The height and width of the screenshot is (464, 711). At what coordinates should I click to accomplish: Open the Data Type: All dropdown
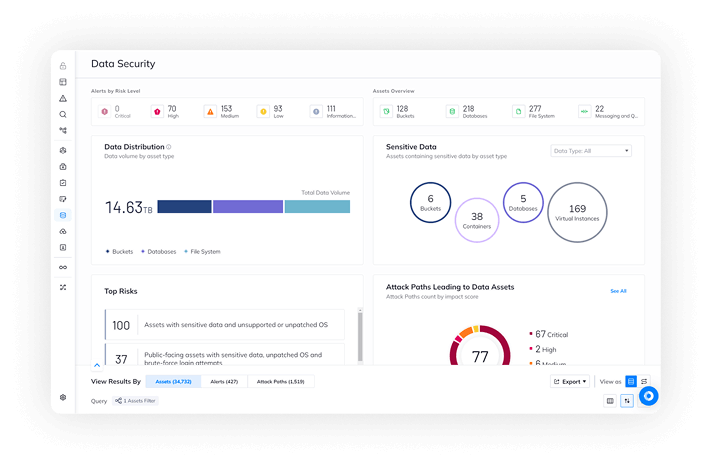coord(591,151)
